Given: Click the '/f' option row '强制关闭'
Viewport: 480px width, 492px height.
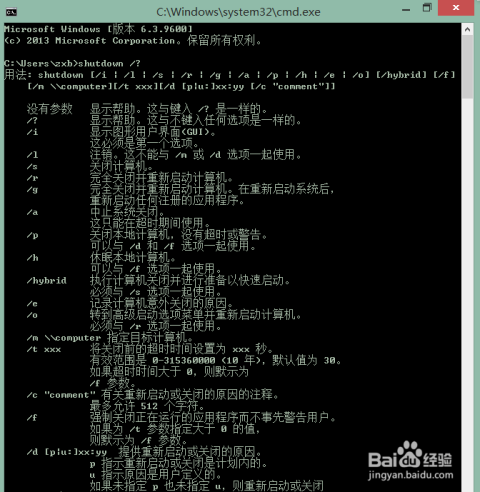Looking at the screenshot, I should click(181, 417).
